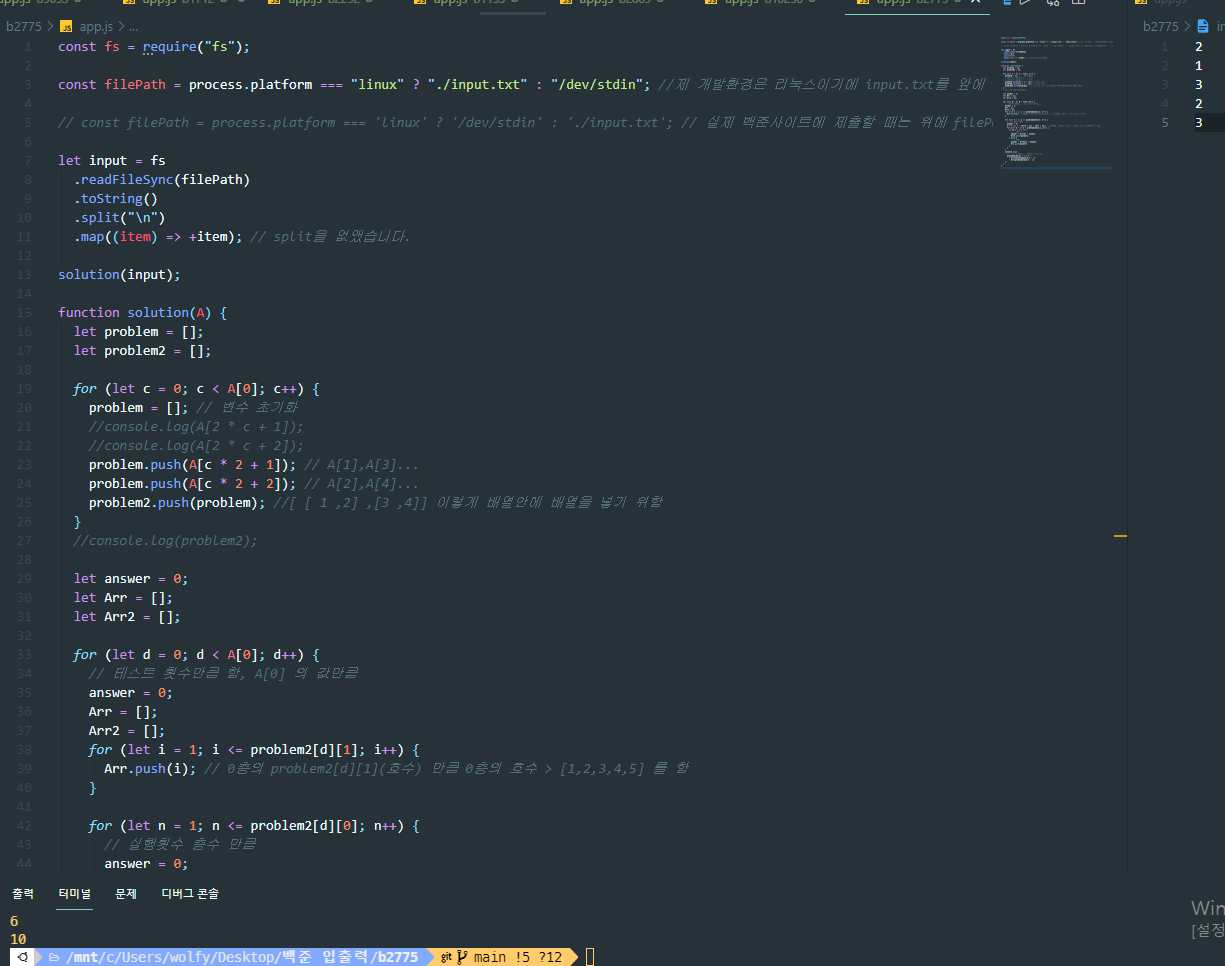
Task: Click the JS file icon in the app.js breadcrumb
Action: point(67,26)
